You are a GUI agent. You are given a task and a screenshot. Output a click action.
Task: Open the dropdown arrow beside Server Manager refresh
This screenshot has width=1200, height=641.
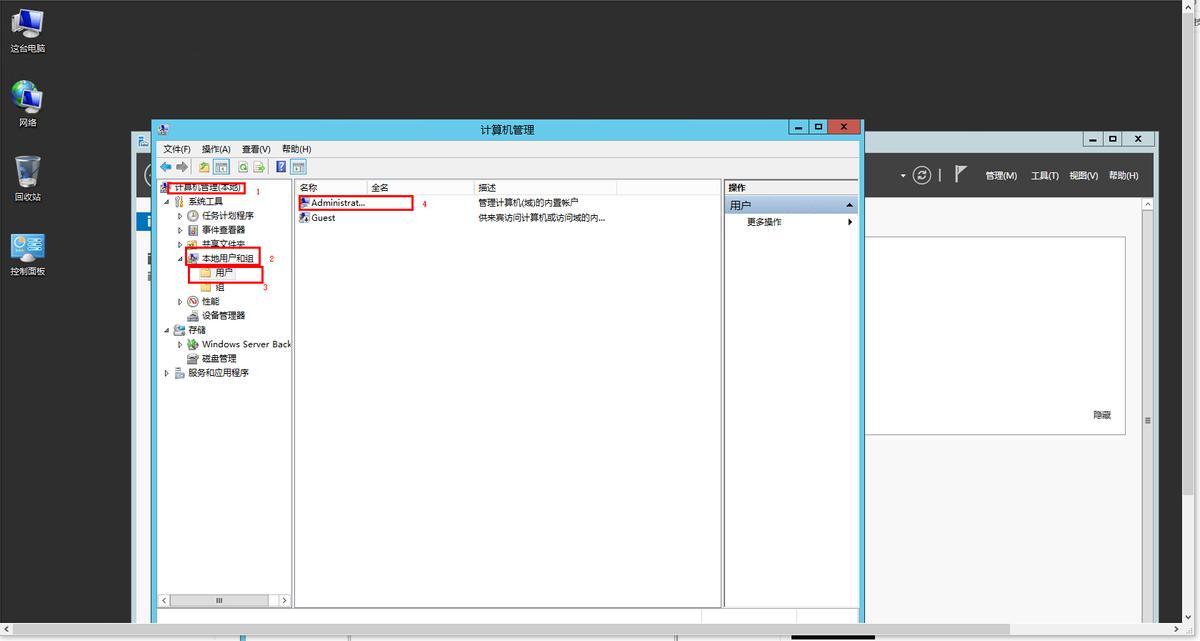tap(903, 175)
